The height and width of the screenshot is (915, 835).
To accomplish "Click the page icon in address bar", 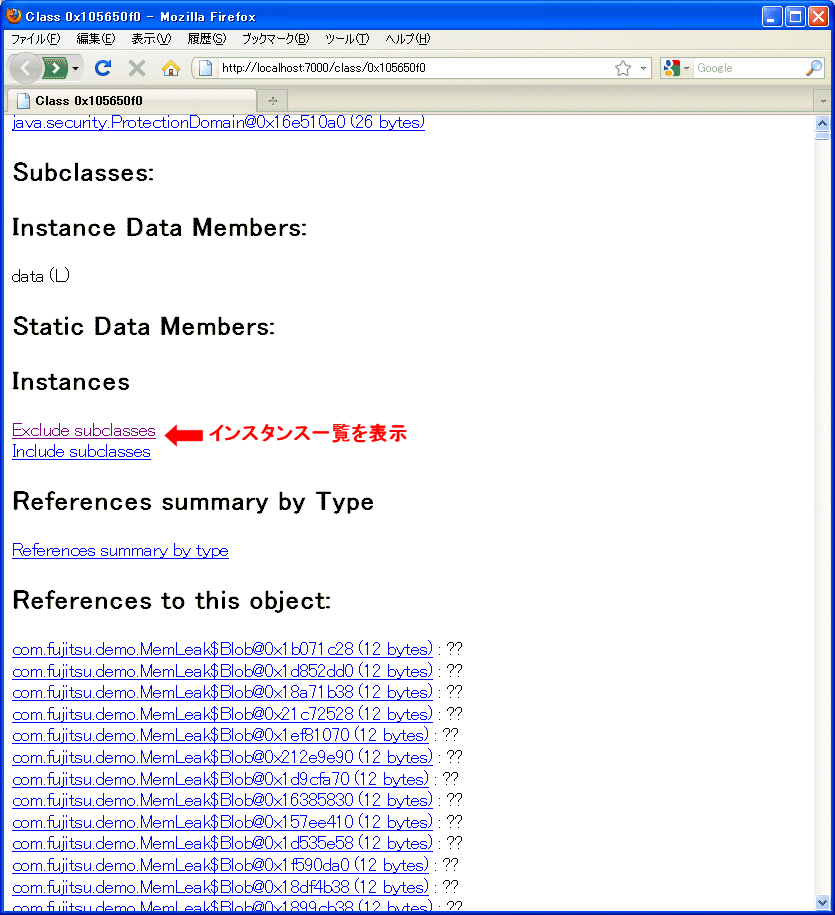I will 205,68.
